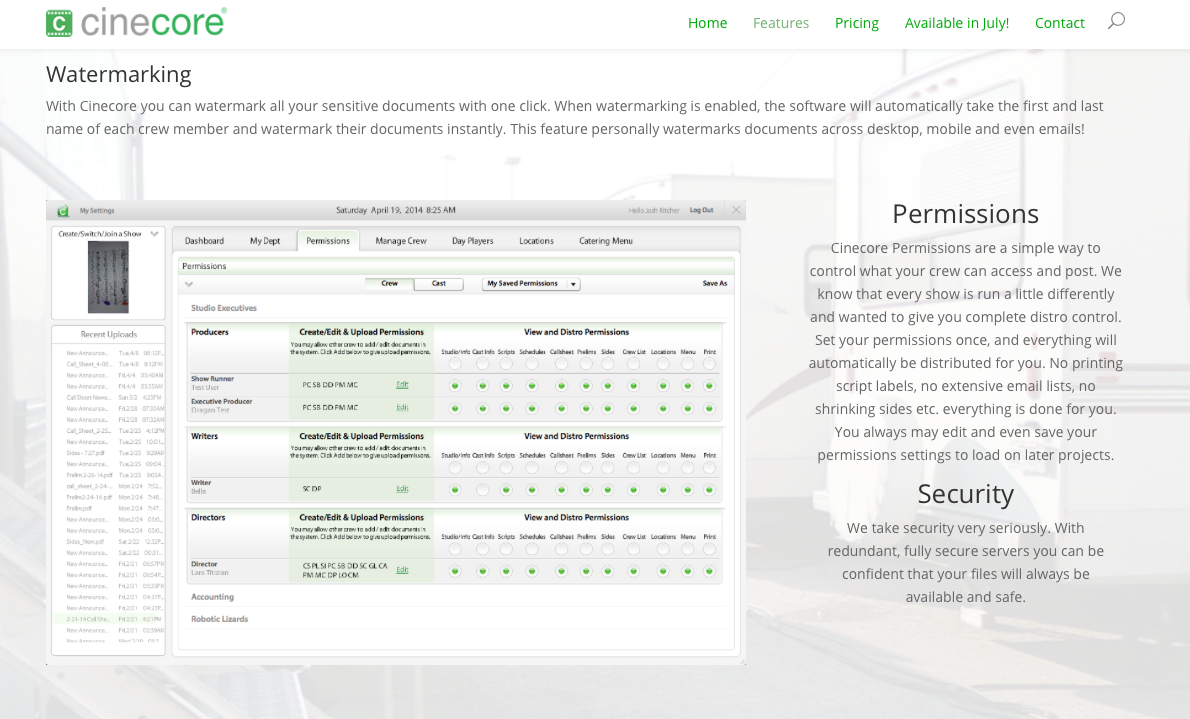Click Log Out

tap(701, 210)
